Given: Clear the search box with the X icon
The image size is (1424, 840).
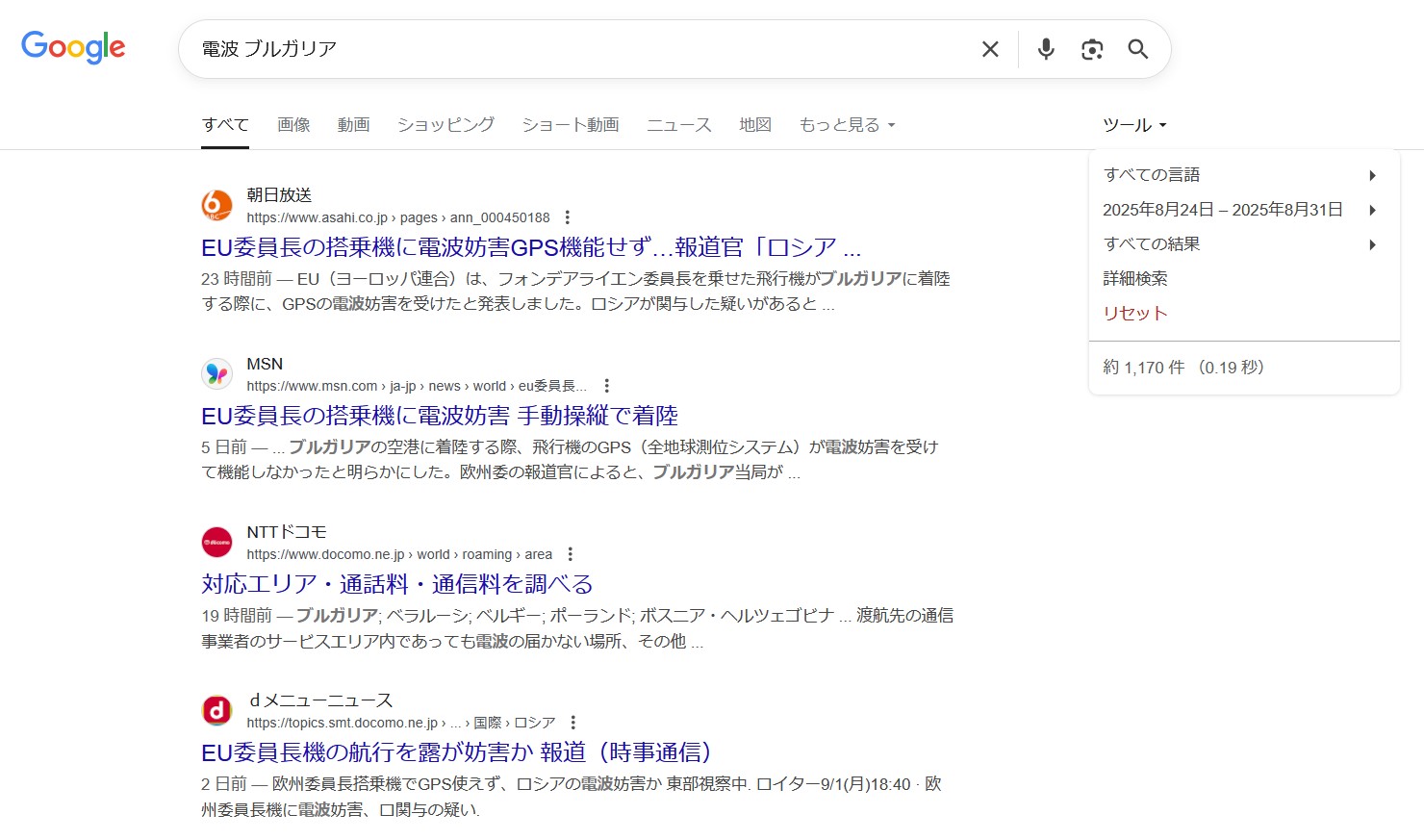Looking at the screenshot, I should (x=990, y=49).
